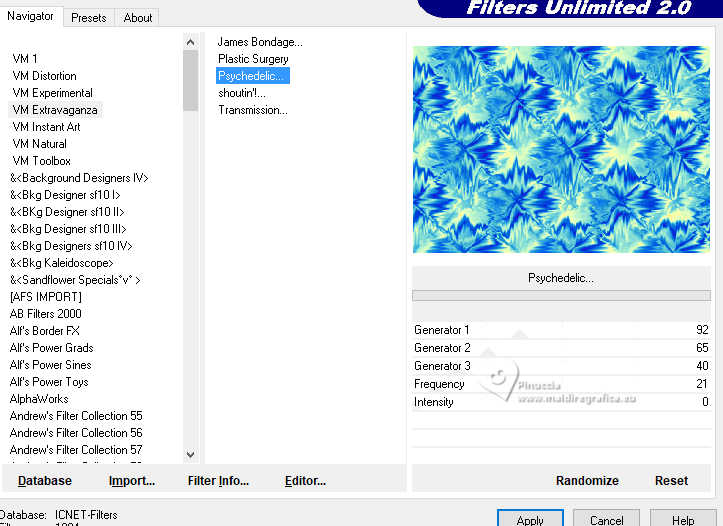
Task: Select Alf's Power Sines category
Action: (x=50, y=365)
